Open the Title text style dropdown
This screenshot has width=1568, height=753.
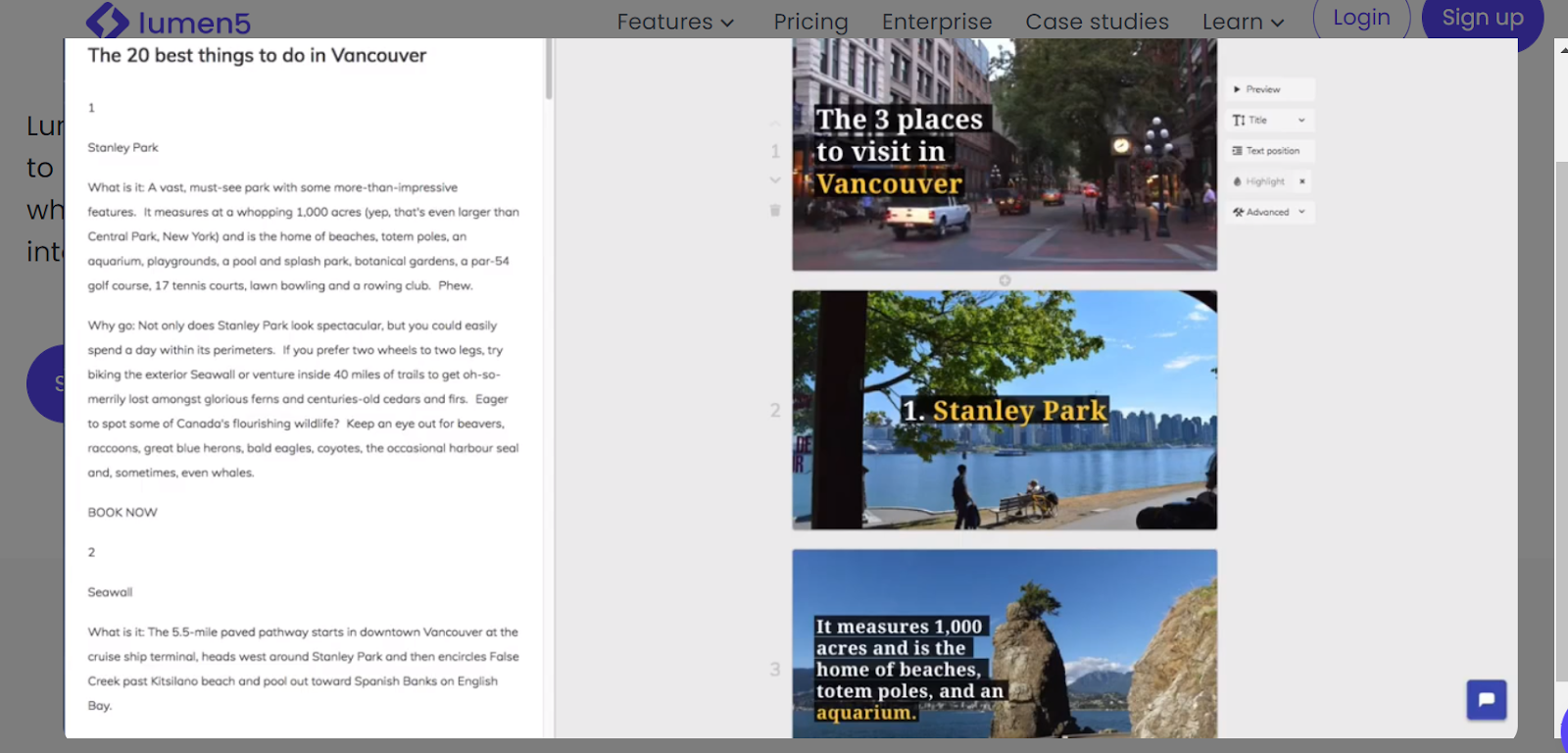1269,120
